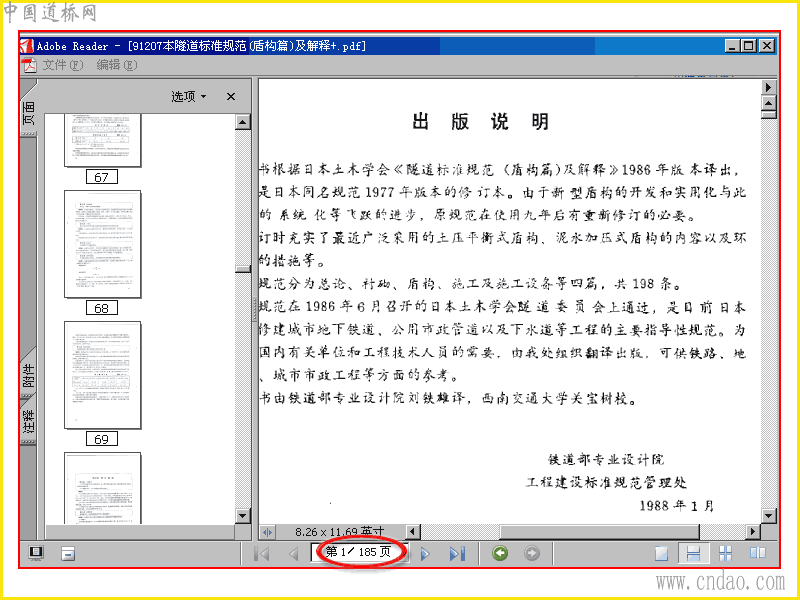Switch to the 附件 side tab
This screenshot has height=600, width=800.
29,374
